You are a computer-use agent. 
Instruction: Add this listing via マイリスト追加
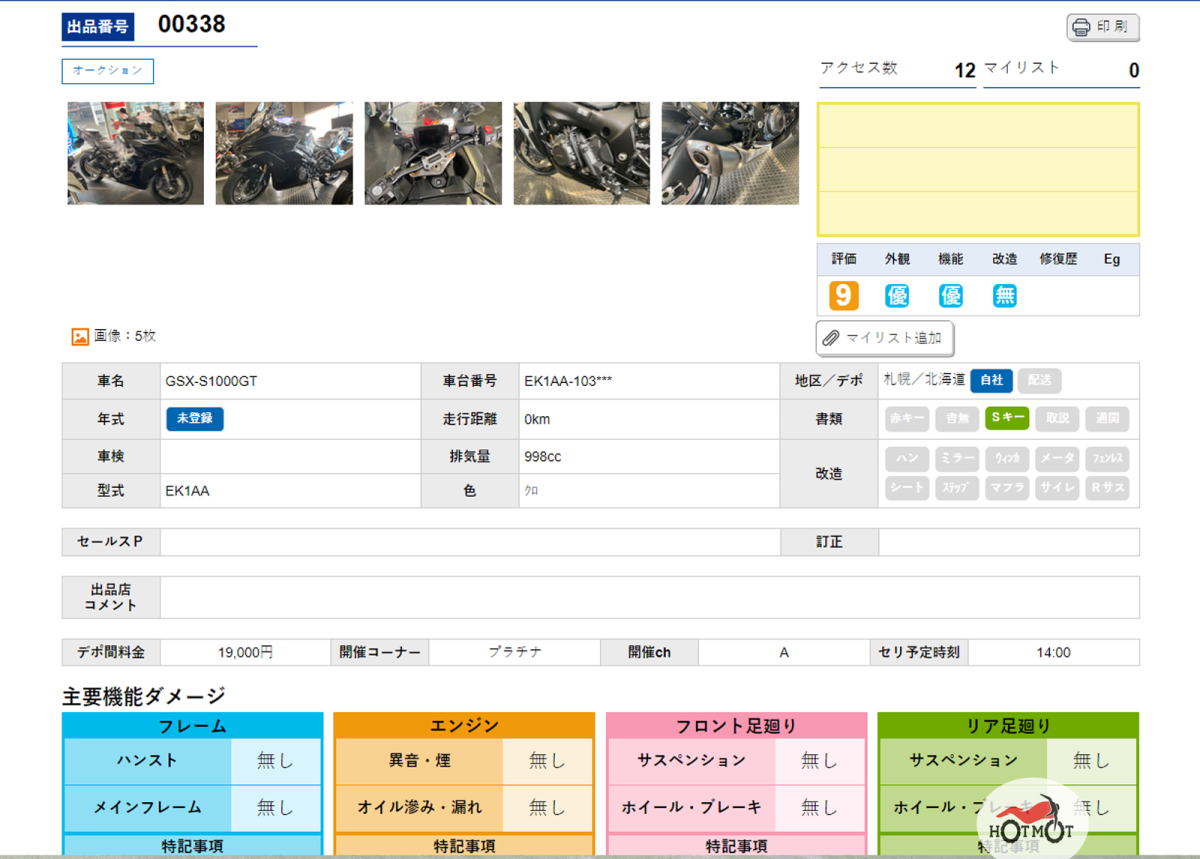coord(885,338)
